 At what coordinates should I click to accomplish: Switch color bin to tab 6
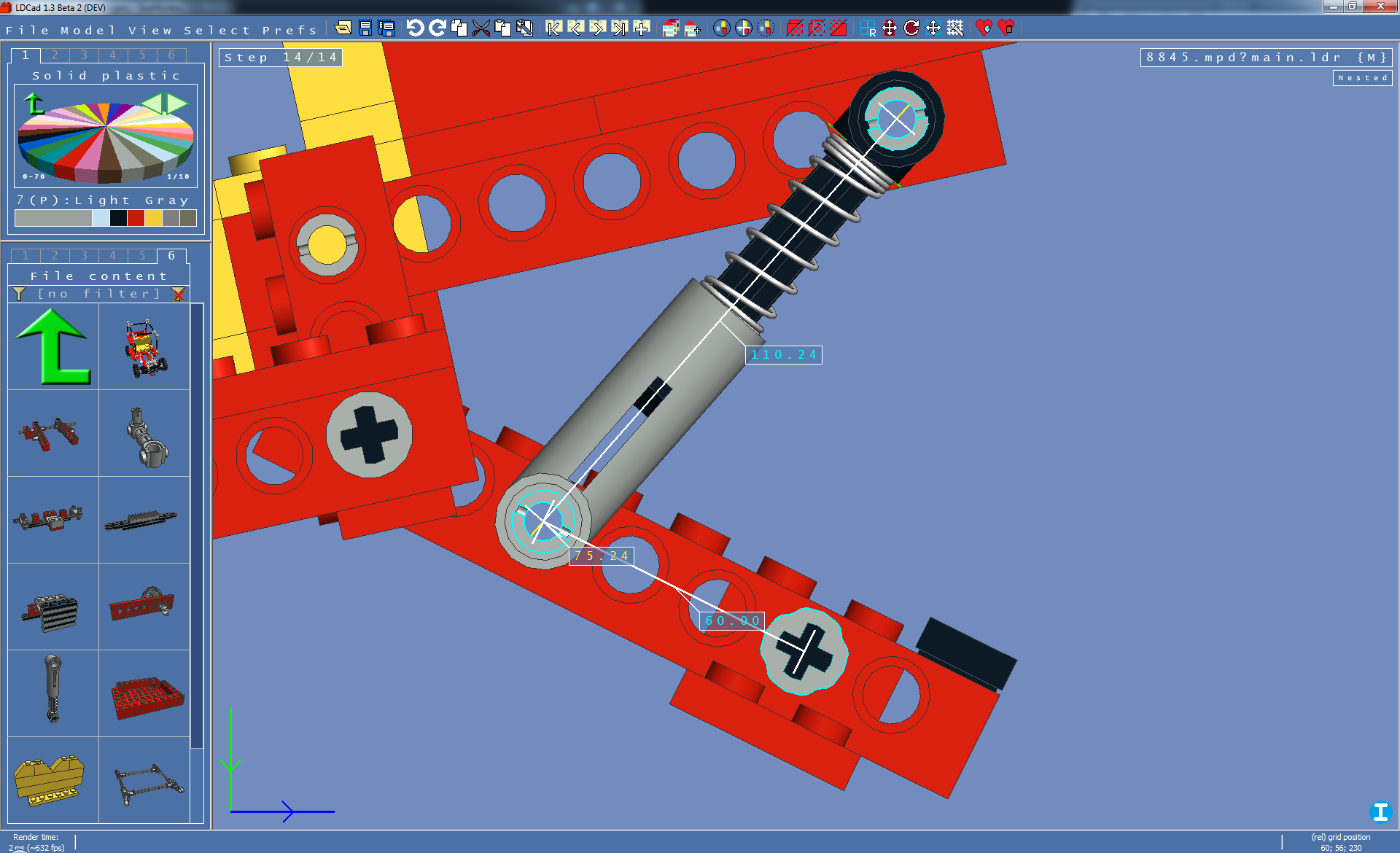pyautogui.click(x=171, y=55)
